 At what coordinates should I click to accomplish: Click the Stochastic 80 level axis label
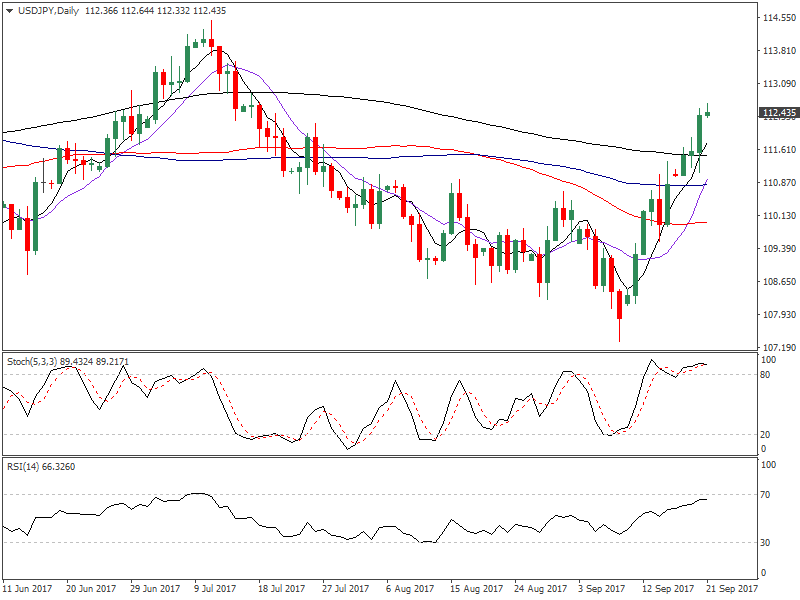click(768, 375)
